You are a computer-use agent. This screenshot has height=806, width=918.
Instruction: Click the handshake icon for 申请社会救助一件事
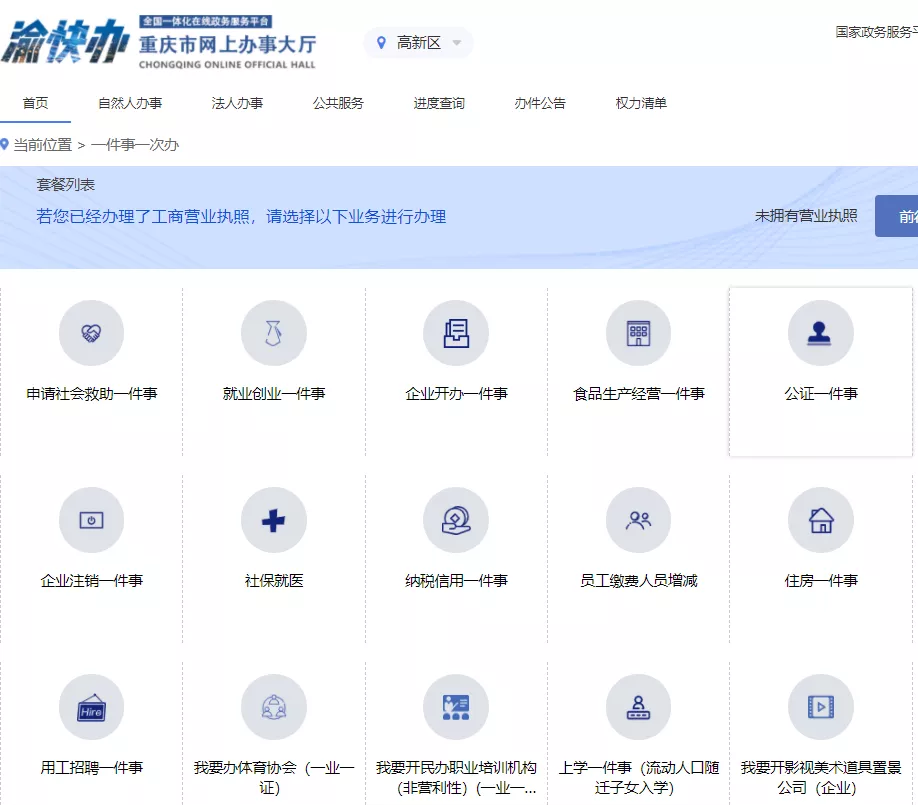pos(91,334)
